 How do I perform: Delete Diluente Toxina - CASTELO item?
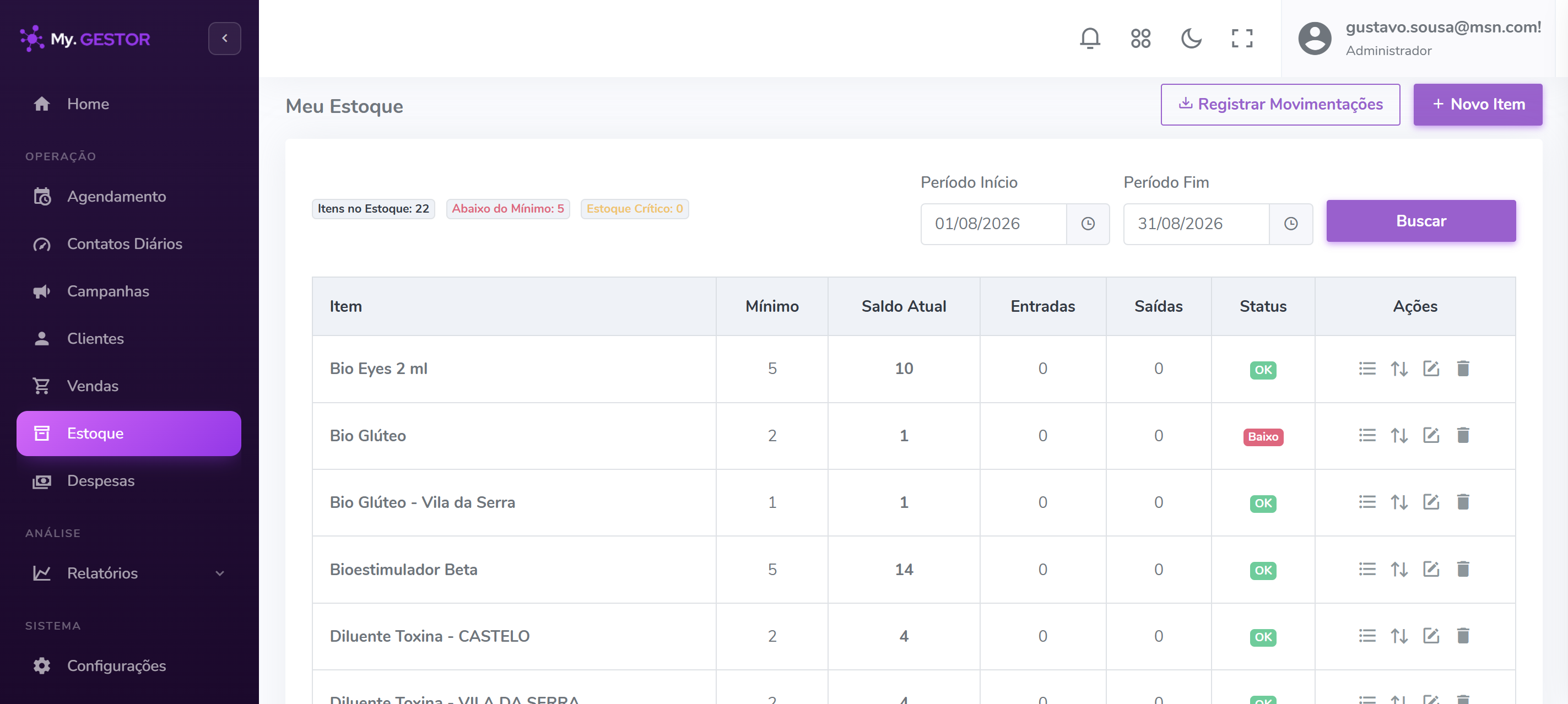pos(1463,636)
